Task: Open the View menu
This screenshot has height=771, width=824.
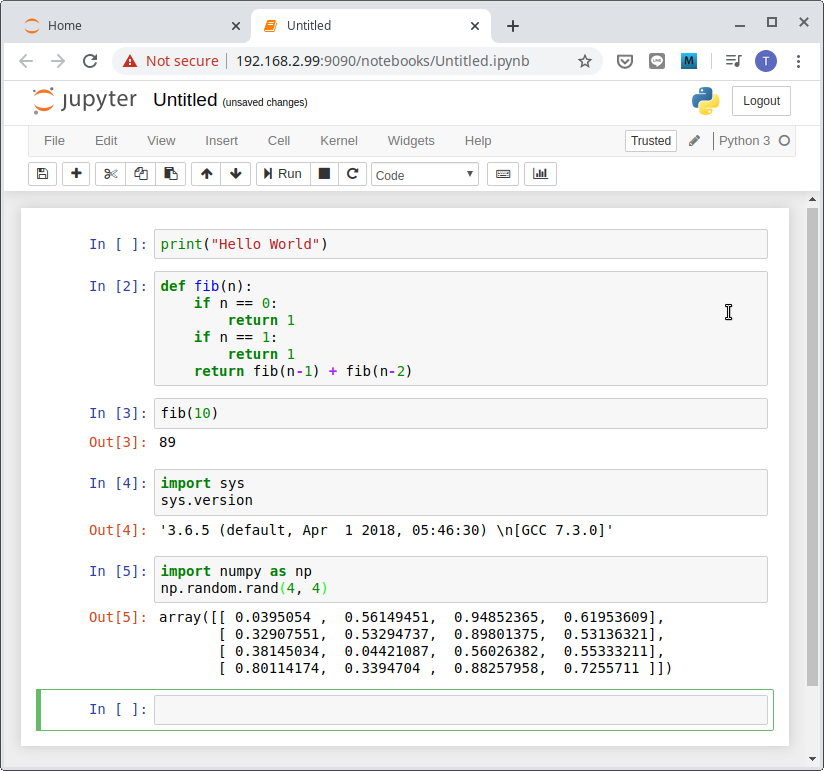Action: pos(161,141)
